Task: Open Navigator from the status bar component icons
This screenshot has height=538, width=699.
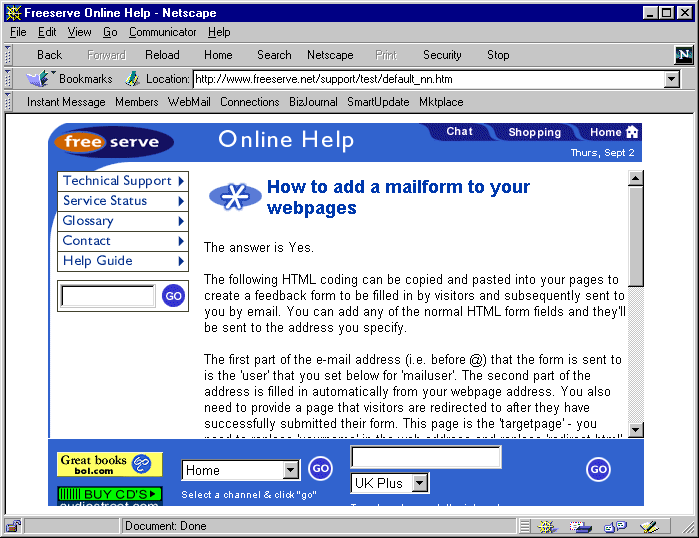Action: click(x=546, y=526)
